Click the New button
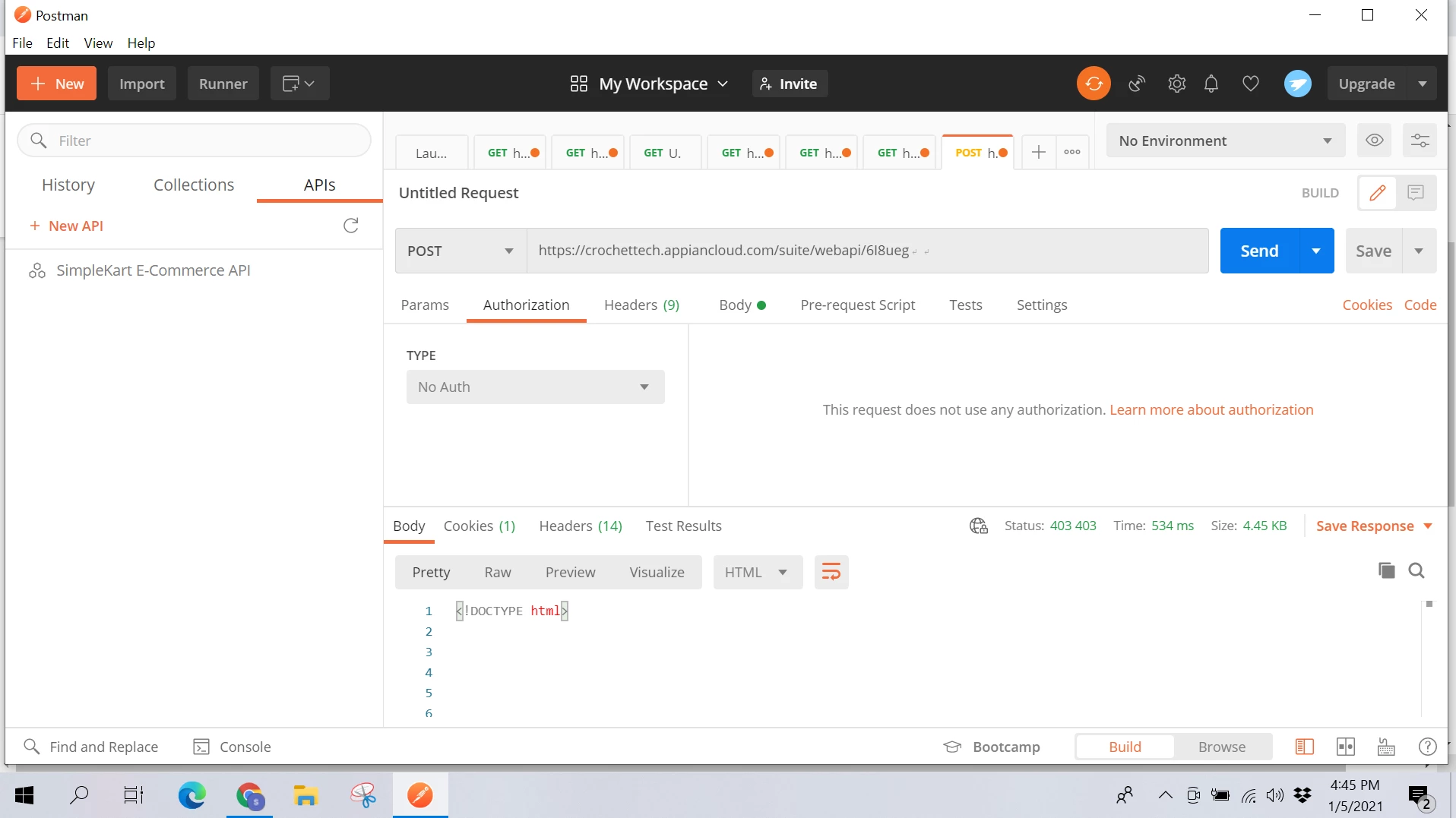1456x818 pixels. tap(56, 84)
